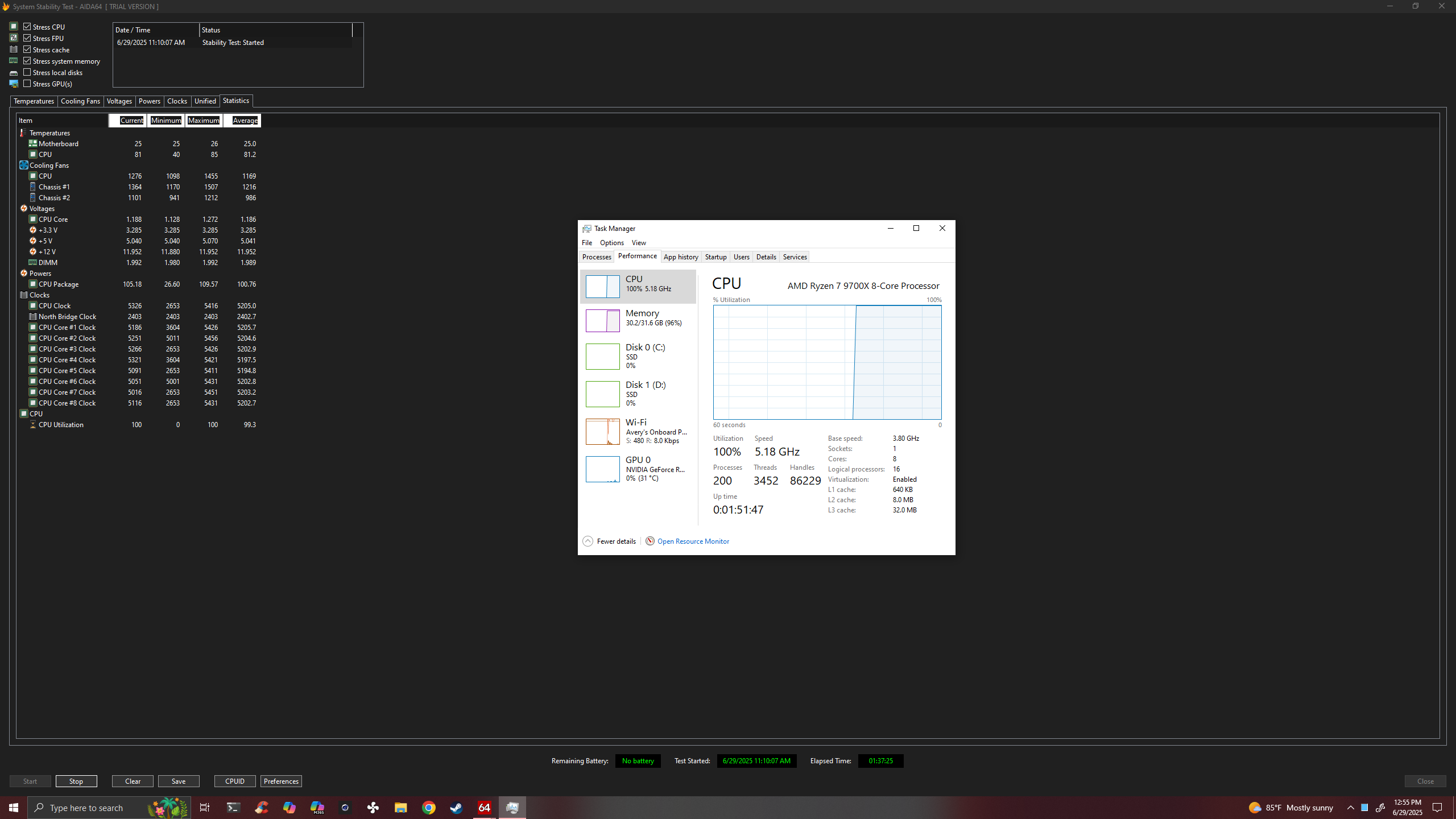Collapse with the Fewer details chevron

[x=588, y=541]
